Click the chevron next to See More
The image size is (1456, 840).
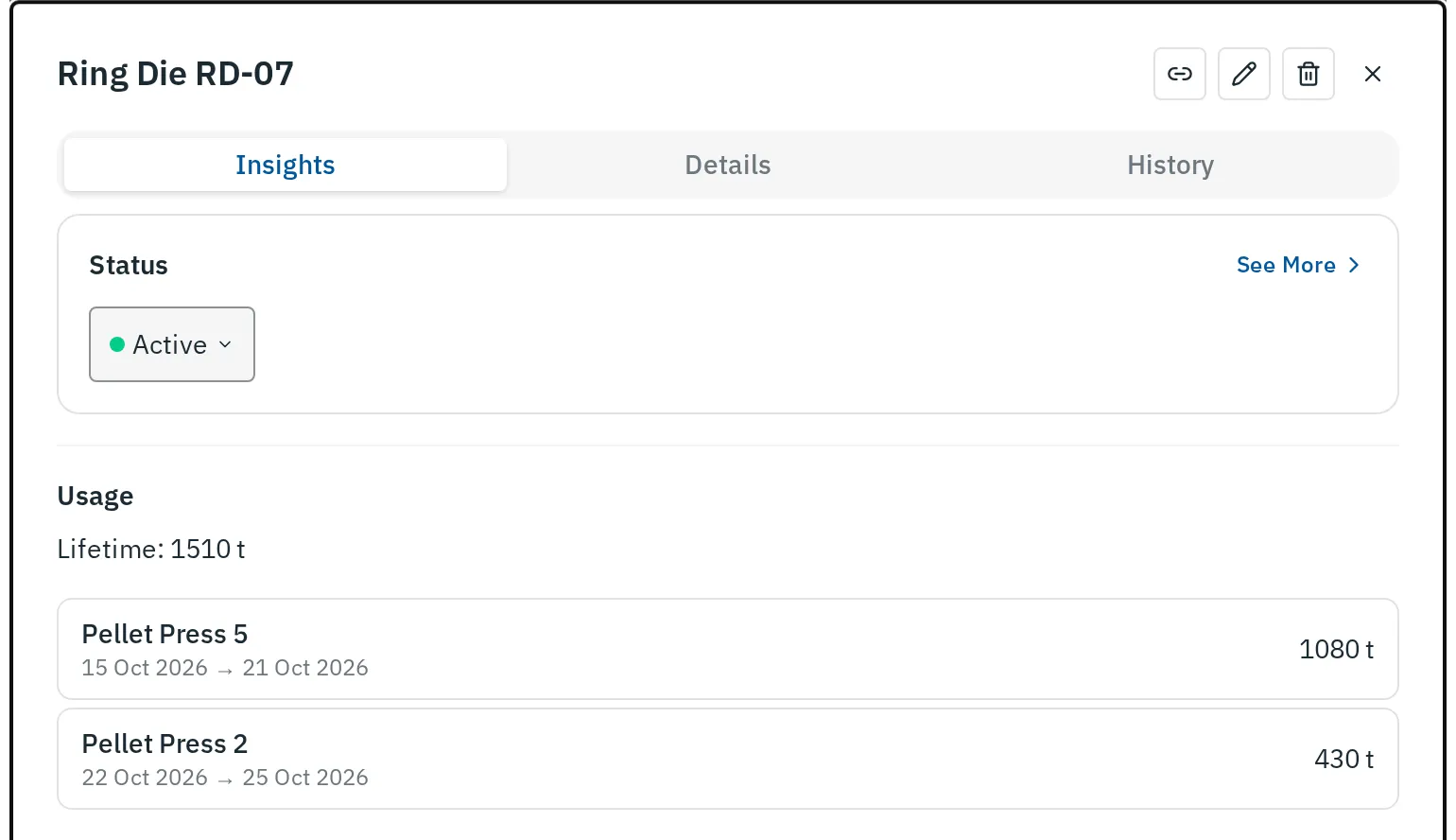tap(1354, 265)
